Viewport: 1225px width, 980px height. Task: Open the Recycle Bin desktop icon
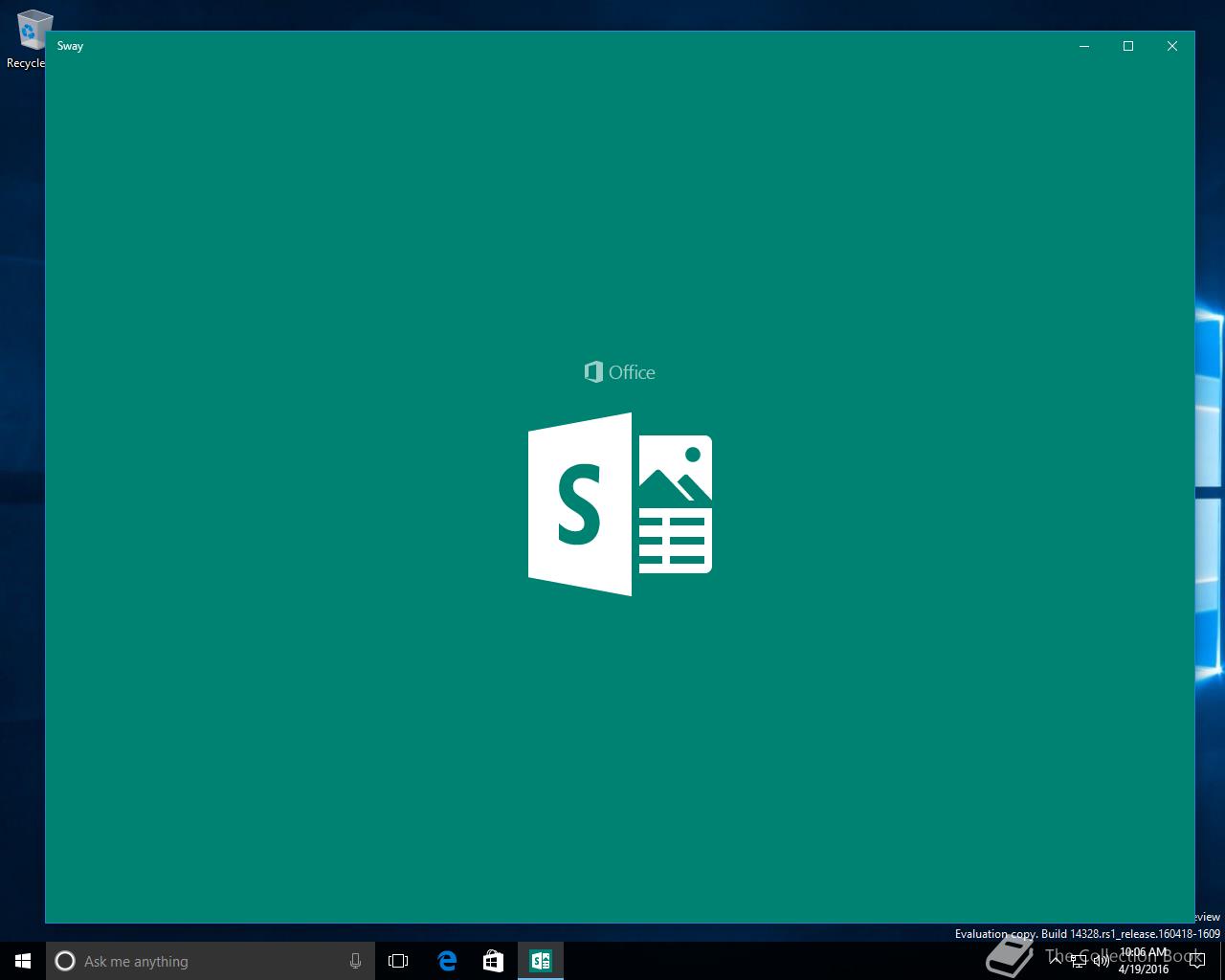pyautogui.click(x=27, y=39)
